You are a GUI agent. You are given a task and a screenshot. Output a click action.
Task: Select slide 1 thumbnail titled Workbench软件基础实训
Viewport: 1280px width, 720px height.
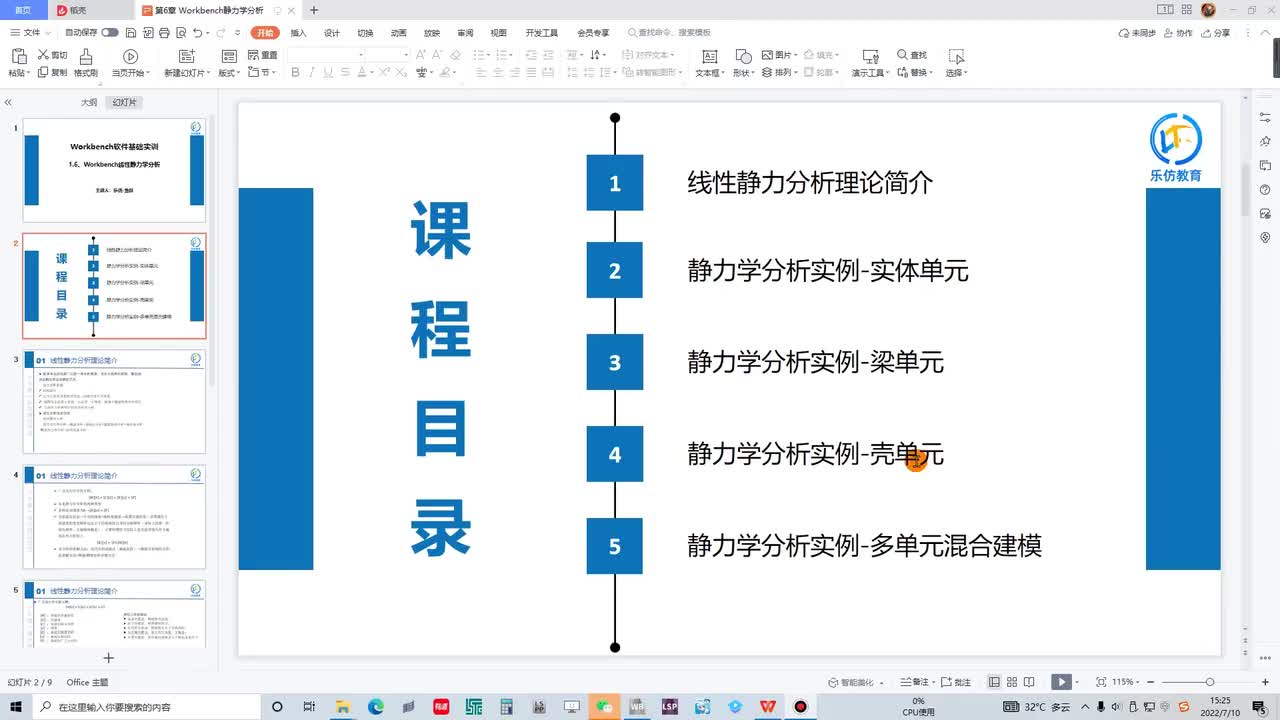click(114, 170)
